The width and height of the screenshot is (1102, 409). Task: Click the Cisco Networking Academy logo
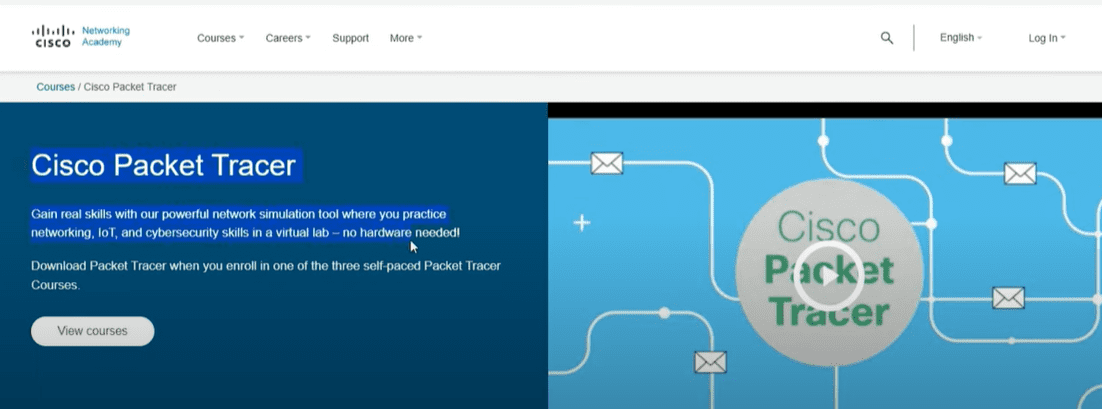coord(81,37)
